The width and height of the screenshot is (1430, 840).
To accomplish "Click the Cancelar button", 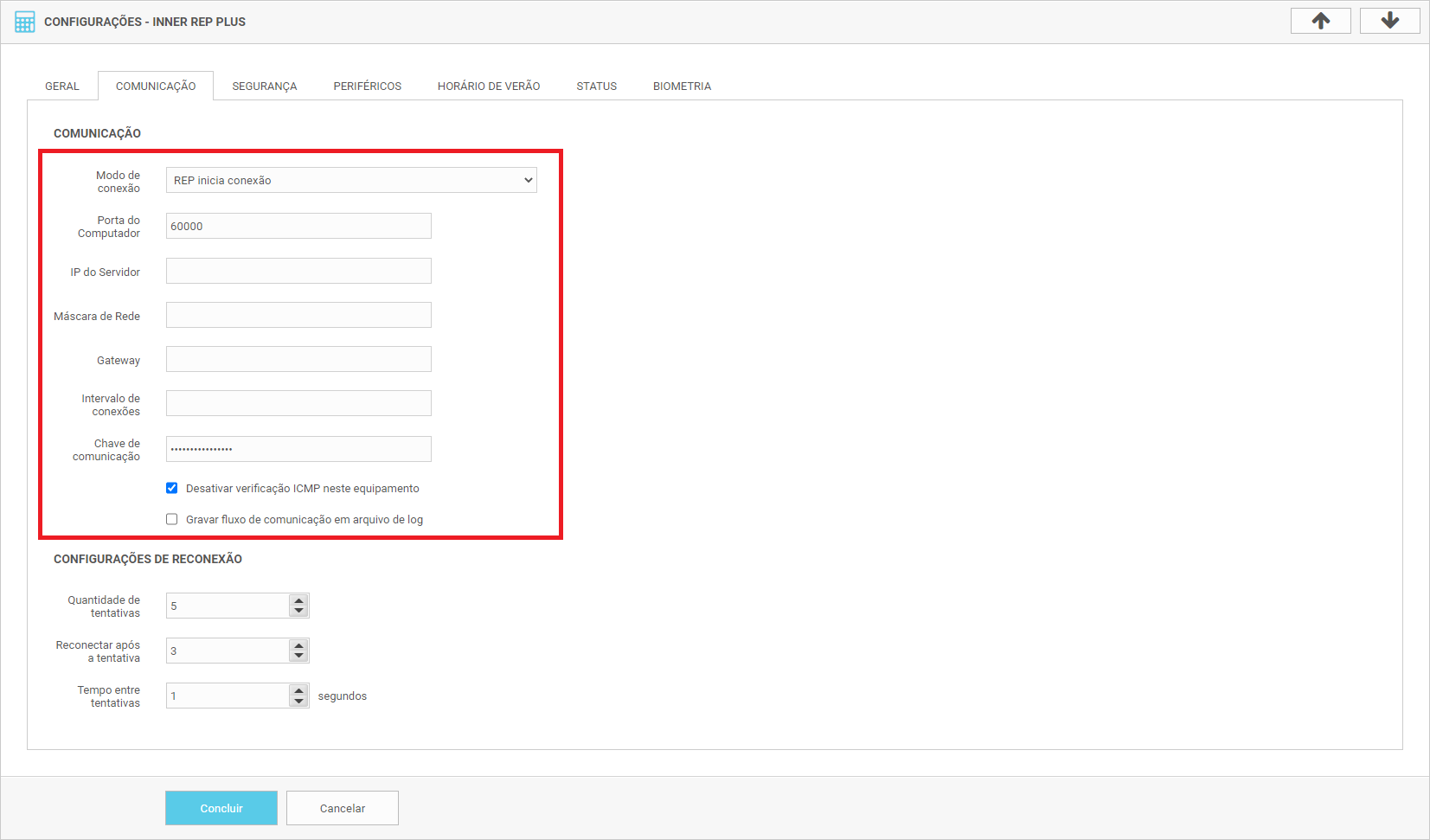I will click(342, 808).
